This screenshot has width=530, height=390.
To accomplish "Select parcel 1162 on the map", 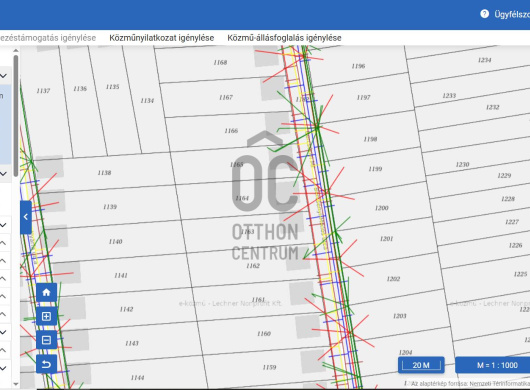I will pyautogui.click(x=253, y=266).
